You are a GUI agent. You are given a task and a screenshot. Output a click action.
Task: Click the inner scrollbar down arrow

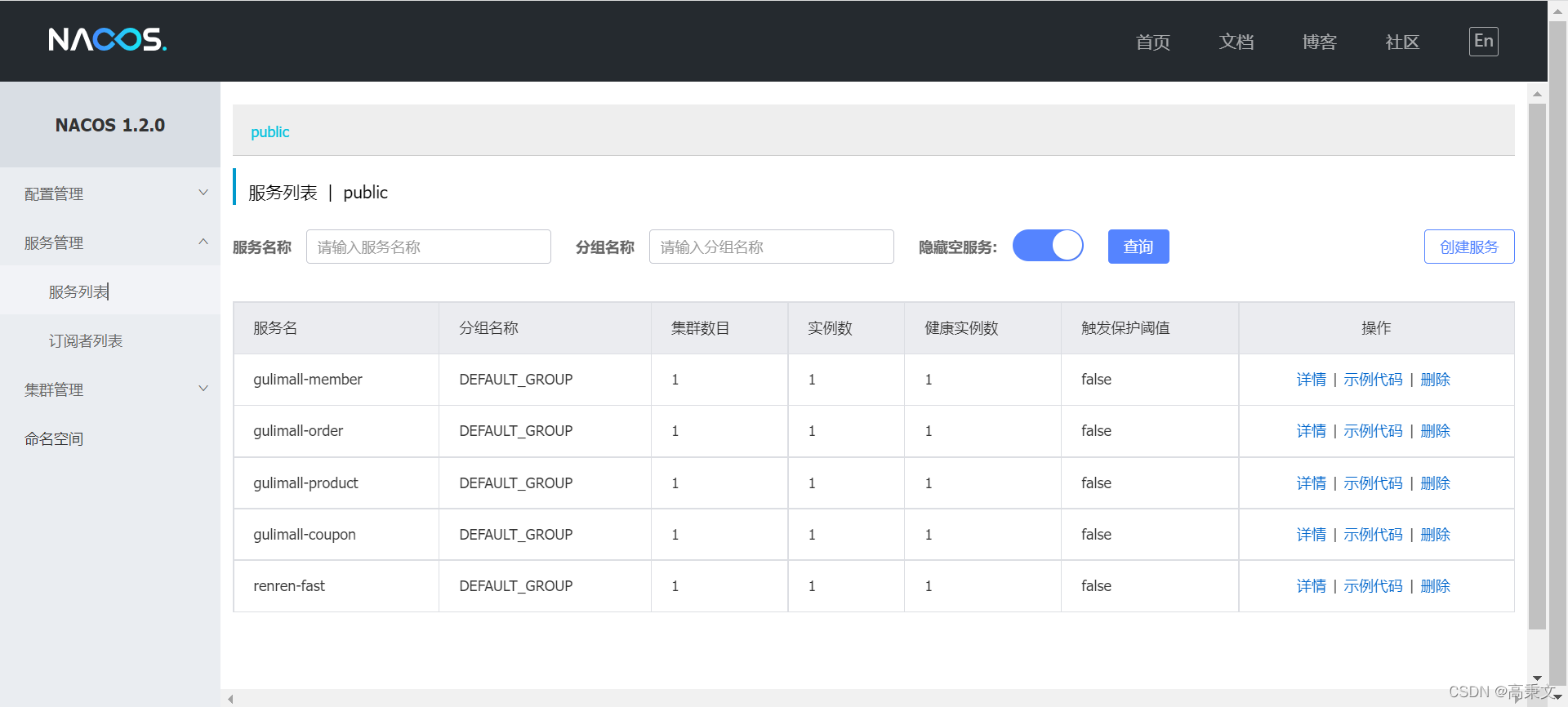click(x=1537, y=678)
